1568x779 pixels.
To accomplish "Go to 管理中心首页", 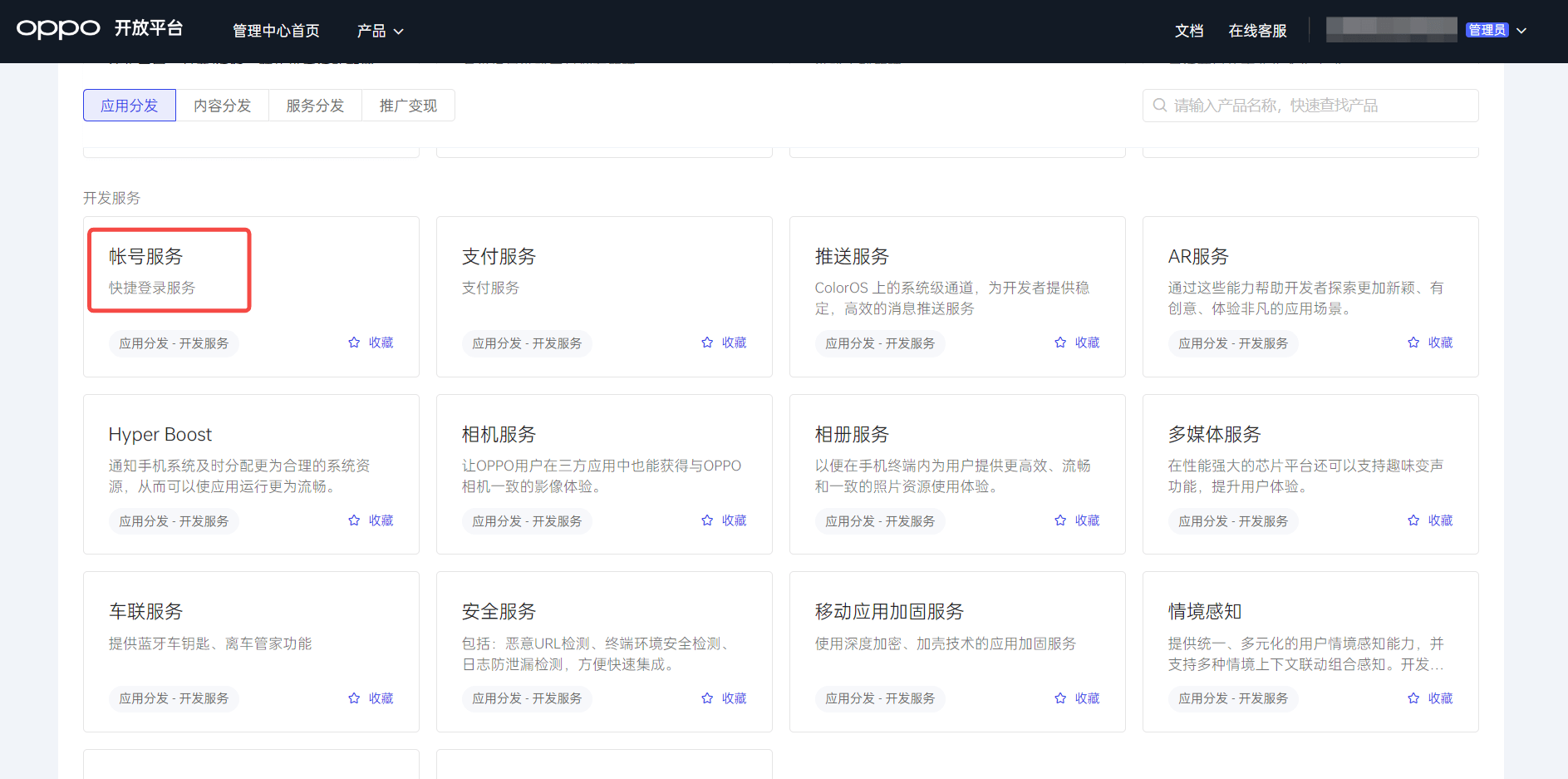I will pyautogui.click(x=276, y=31).
